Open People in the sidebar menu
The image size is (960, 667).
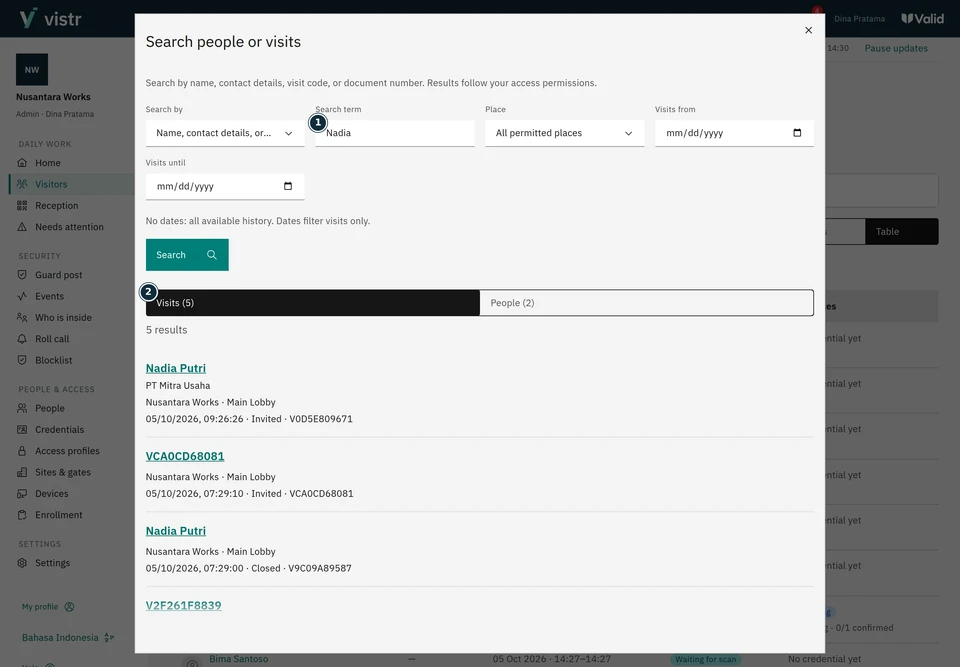pos(50,409)
